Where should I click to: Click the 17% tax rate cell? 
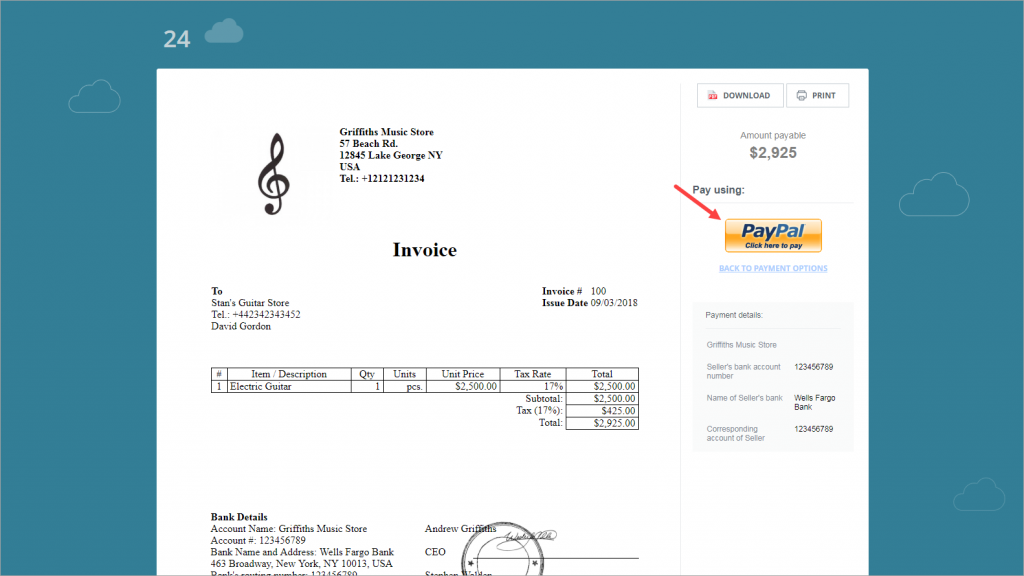tap(533, 387)
